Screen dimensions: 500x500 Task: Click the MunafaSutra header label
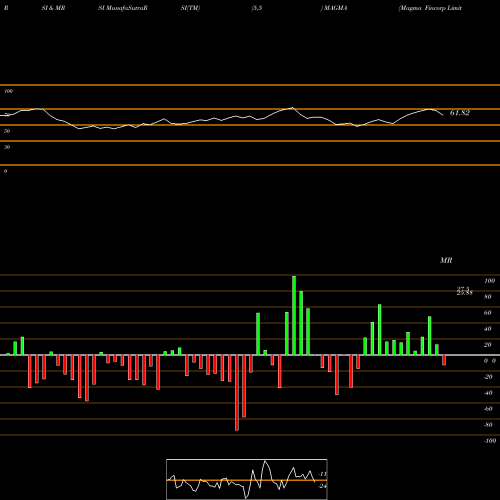coord(123,8)
